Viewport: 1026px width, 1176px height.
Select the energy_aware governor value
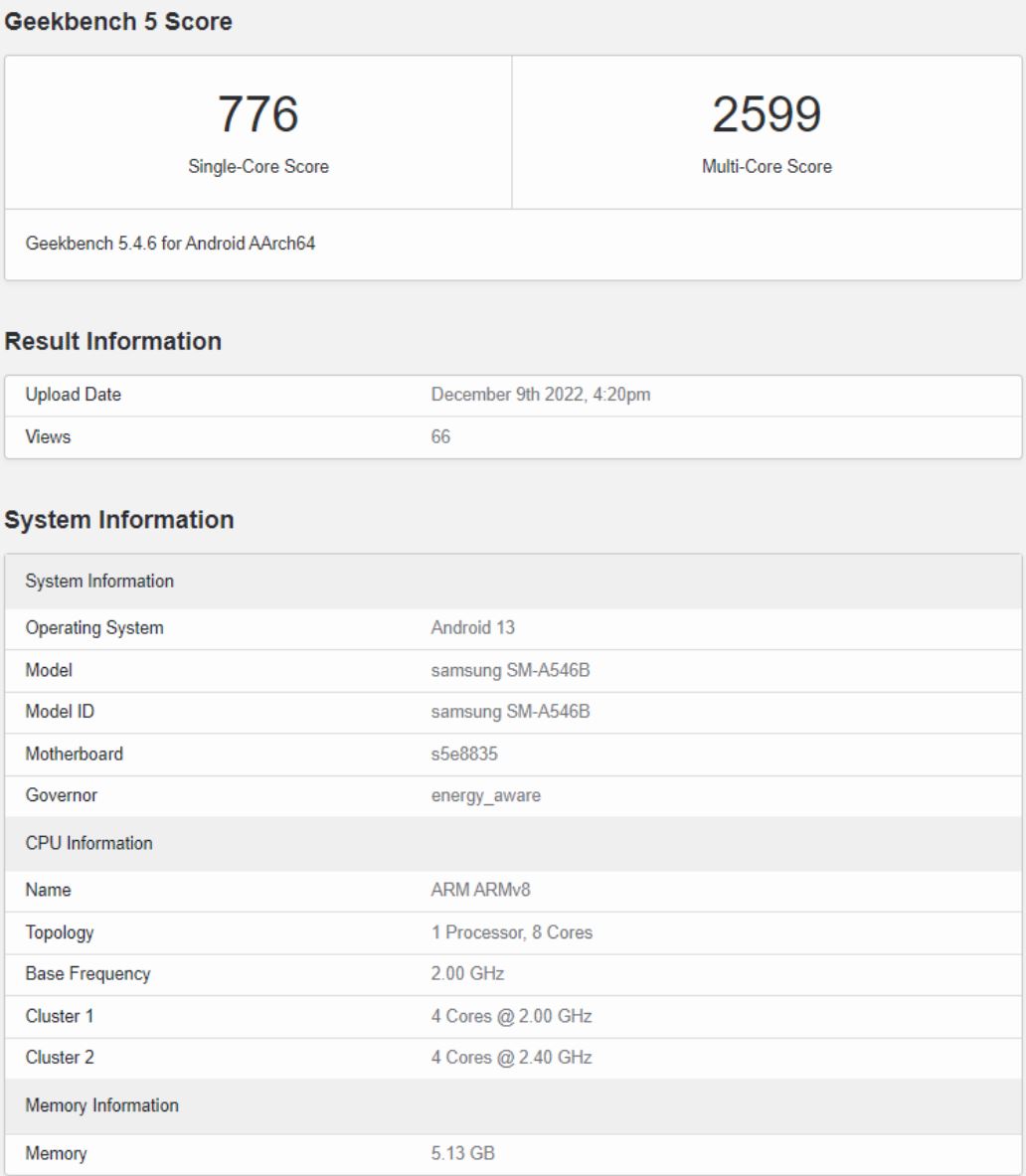pos(486,795)
